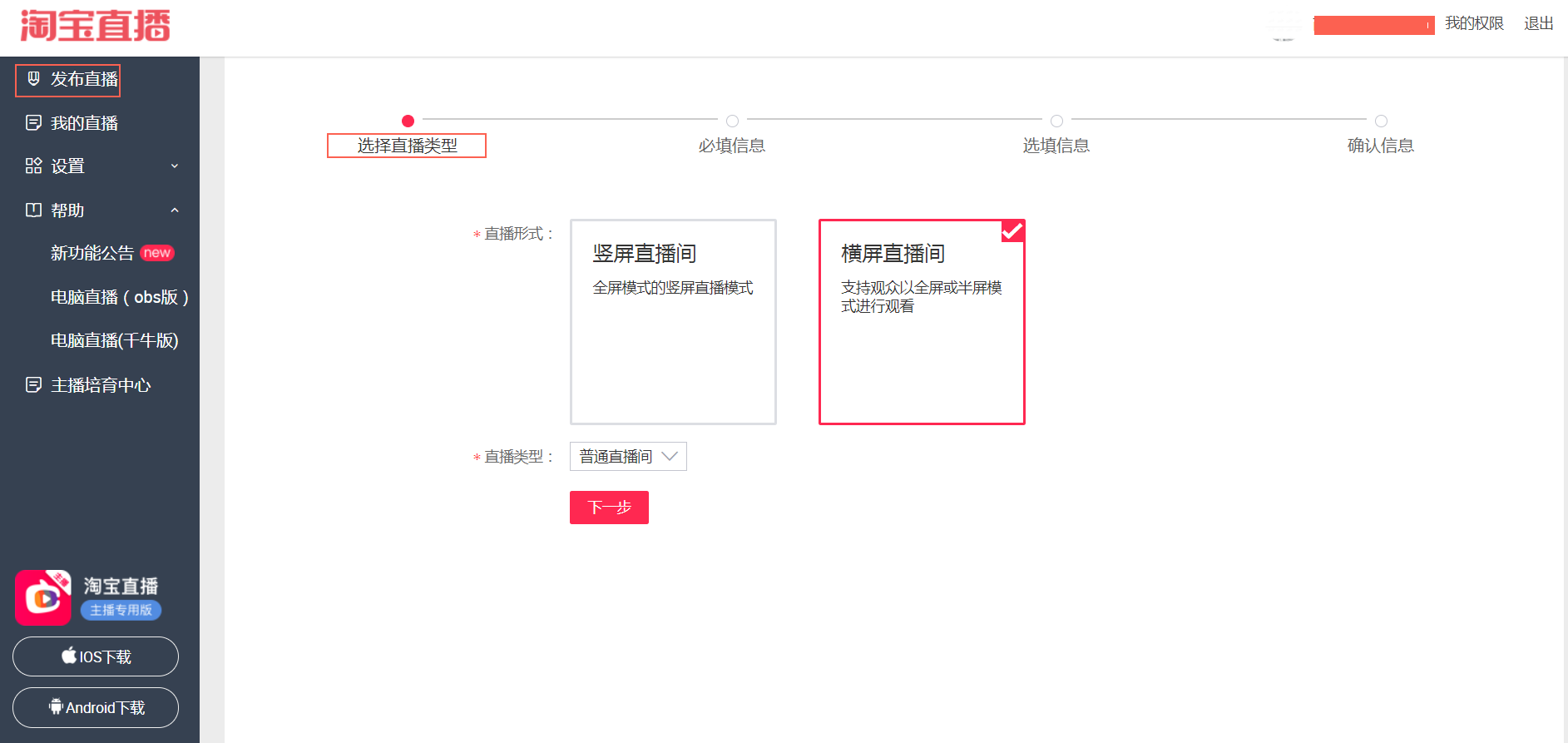Expand the 设置 menu chevron
This screenshot has height=743, width=1568.
tap(175, 166)
